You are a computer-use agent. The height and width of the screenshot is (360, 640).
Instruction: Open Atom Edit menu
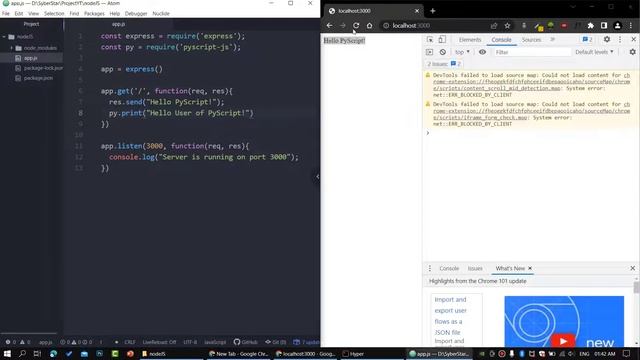pos(19,13)
